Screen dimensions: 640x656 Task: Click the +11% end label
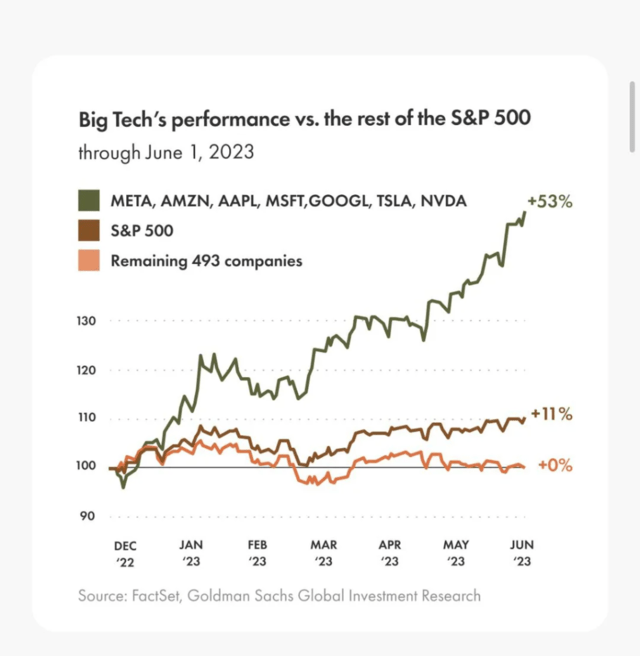[551, 414]
